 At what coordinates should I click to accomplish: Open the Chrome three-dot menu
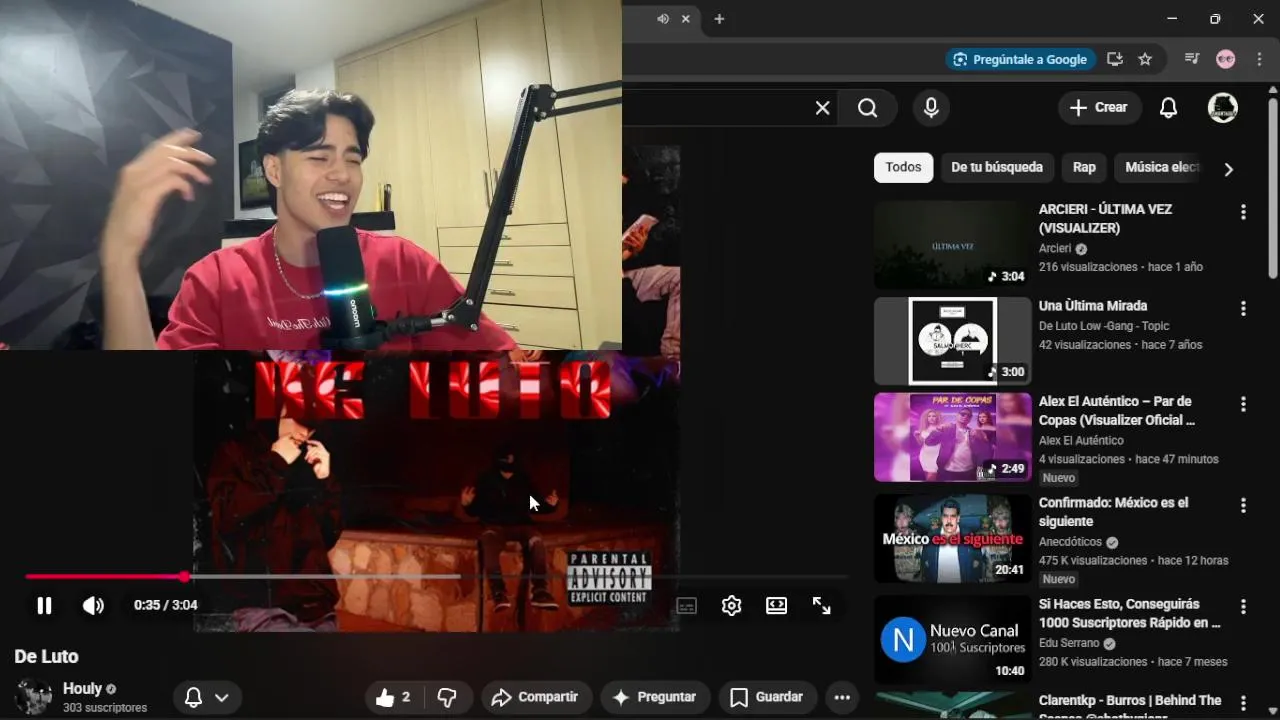(x=1259, y=59)
